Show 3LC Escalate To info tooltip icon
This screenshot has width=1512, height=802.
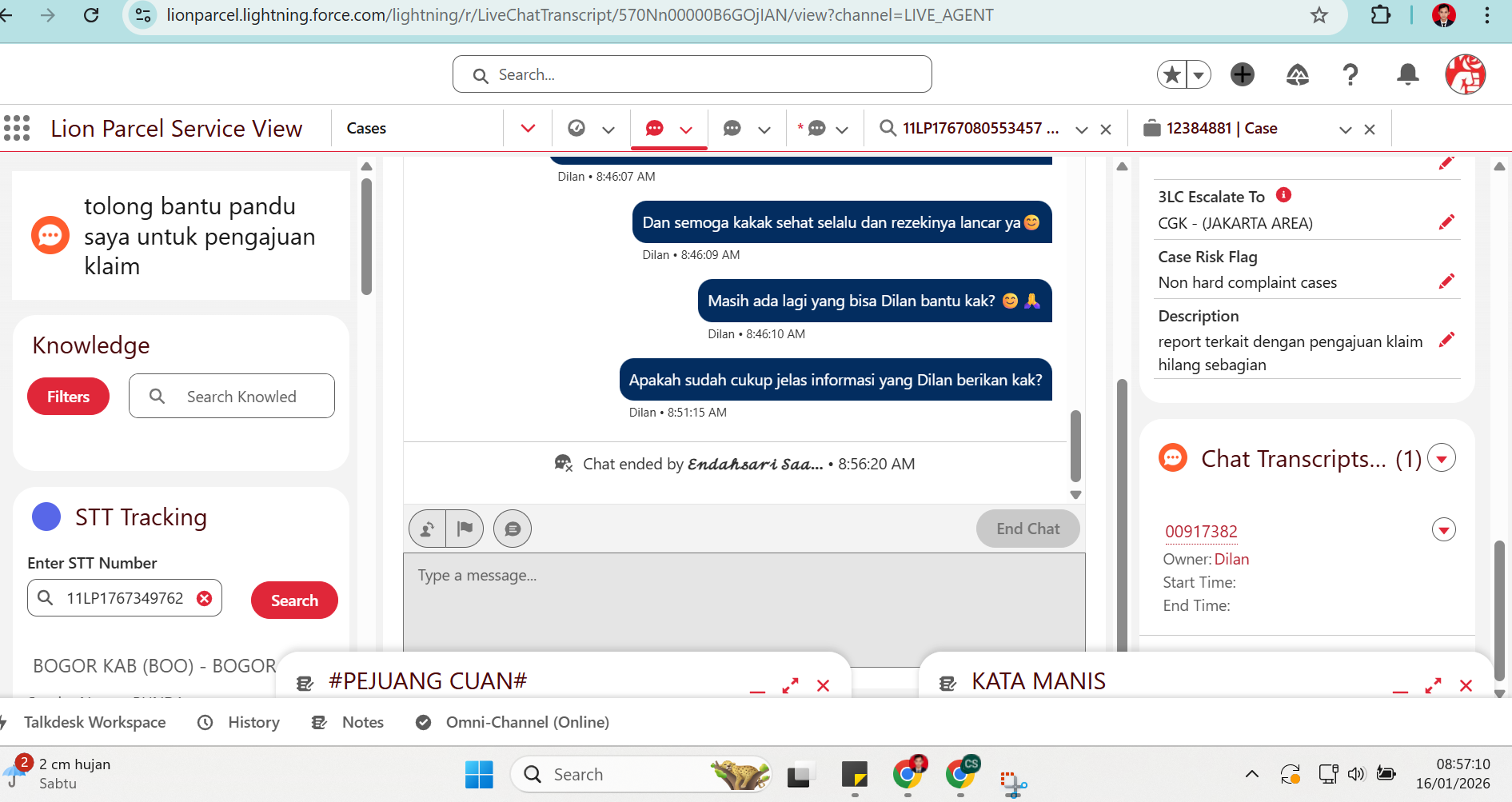pyautogui.click(x=1284, y=195)
